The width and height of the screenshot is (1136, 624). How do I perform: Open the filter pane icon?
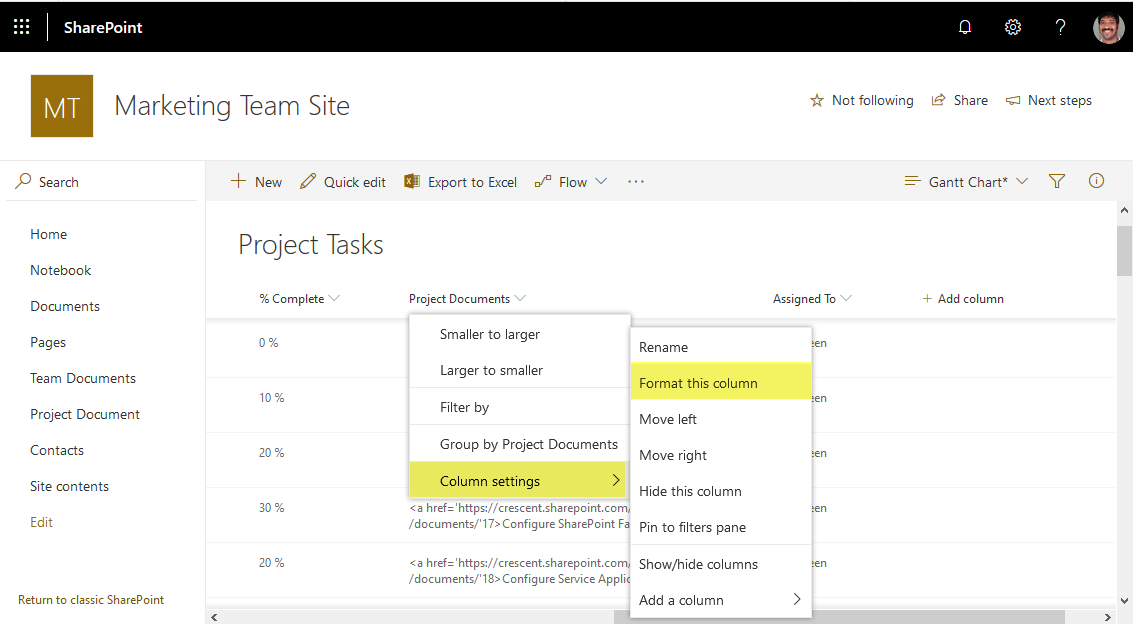[x=1056, y=180]
